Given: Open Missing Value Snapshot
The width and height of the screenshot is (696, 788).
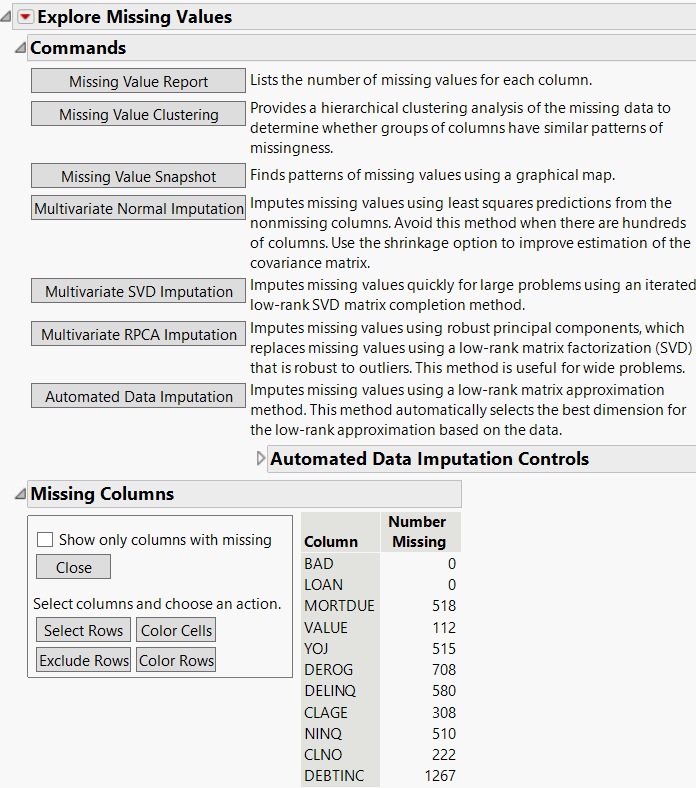Looking at the screenshot, I should point(138,177).
